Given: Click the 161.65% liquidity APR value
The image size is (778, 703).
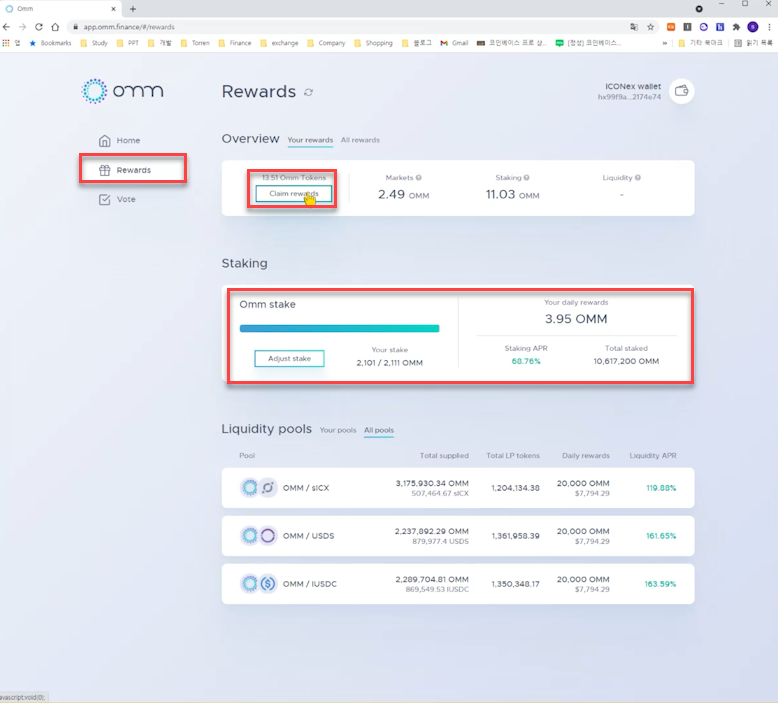Looking at the screenshot, I should (661, 536).
